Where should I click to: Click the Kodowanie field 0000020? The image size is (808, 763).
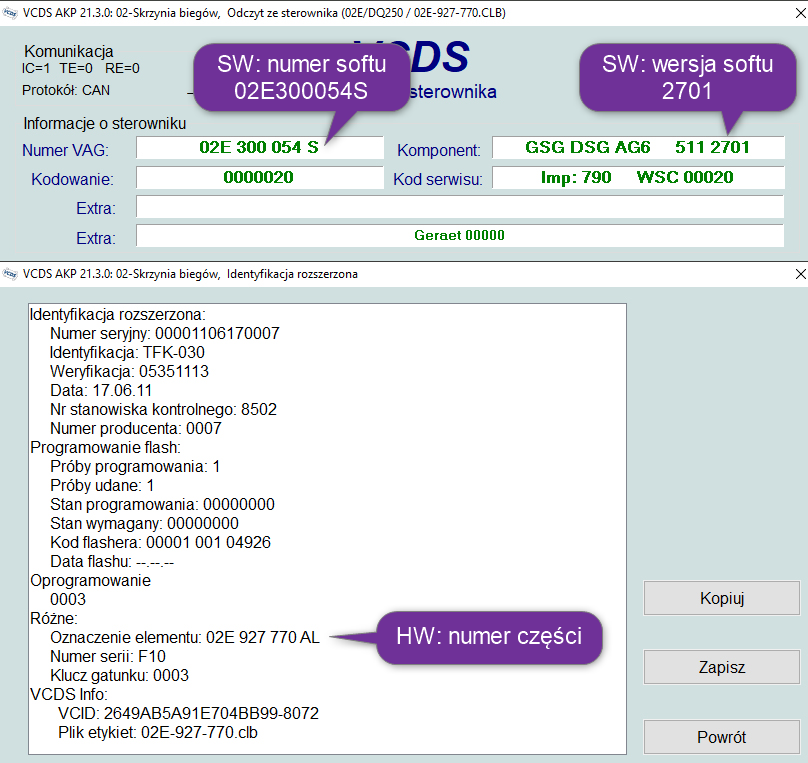(260, 178)
